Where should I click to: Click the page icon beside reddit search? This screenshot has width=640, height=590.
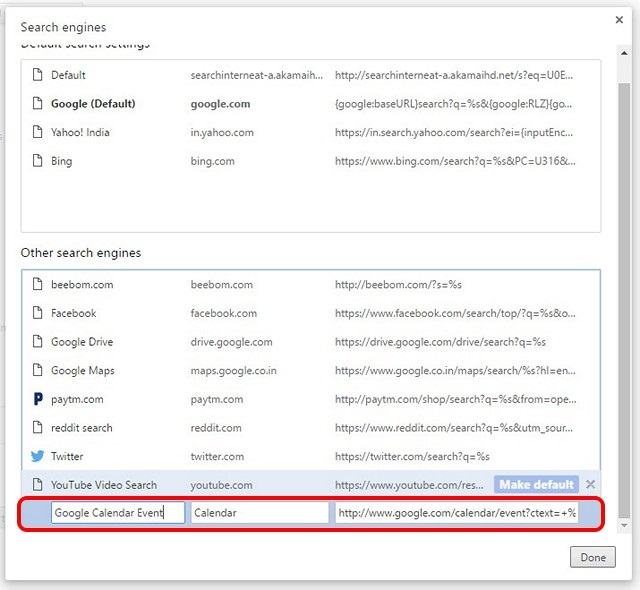[38, 427]
